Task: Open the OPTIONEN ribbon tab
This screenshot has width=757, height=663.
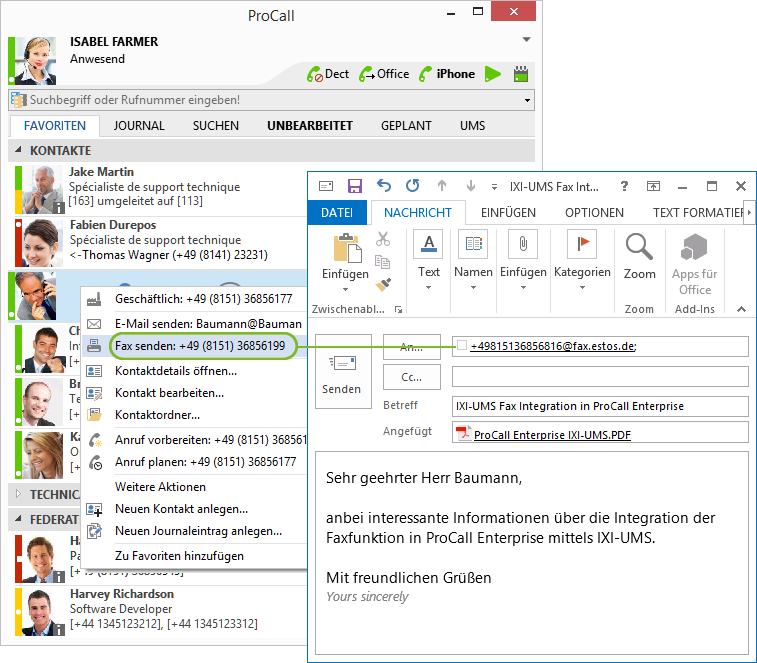Action: (x=594, y=213)
